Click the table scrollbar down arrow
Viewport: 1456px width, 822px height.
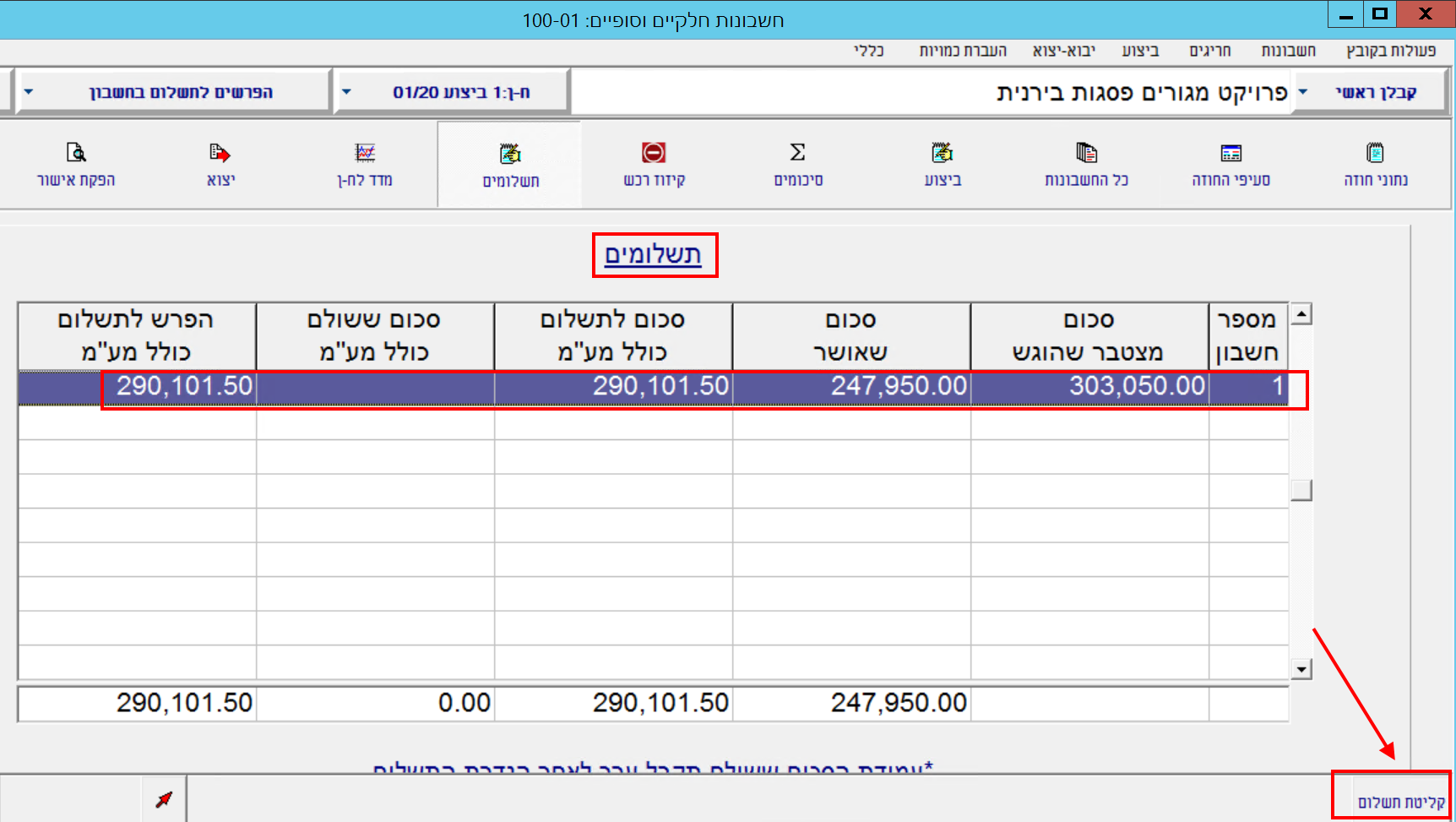click(1301, 670)
